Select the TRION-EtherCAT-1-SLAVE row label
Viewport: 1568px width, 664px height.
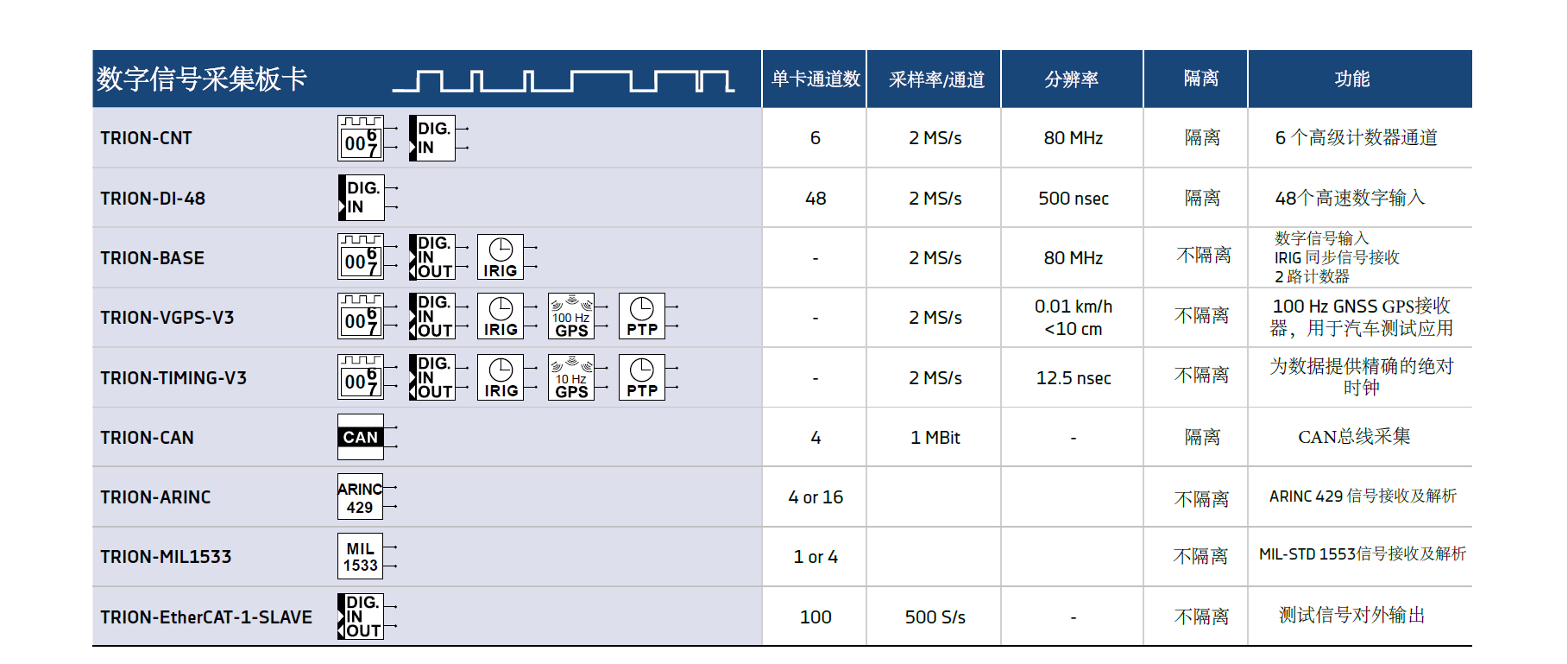click(x=206, y=617)
